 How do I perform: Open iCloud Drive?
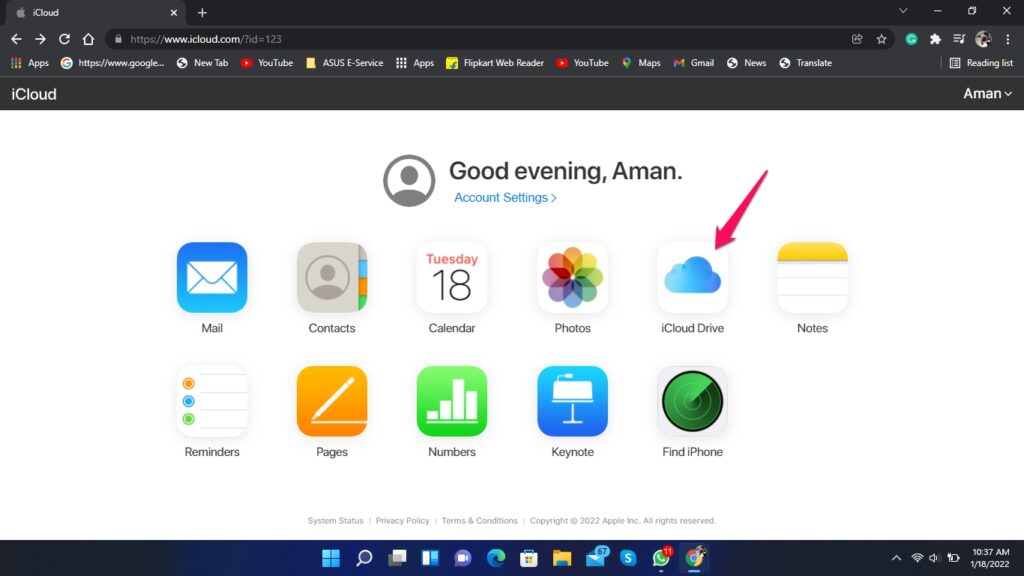point(691,277)
